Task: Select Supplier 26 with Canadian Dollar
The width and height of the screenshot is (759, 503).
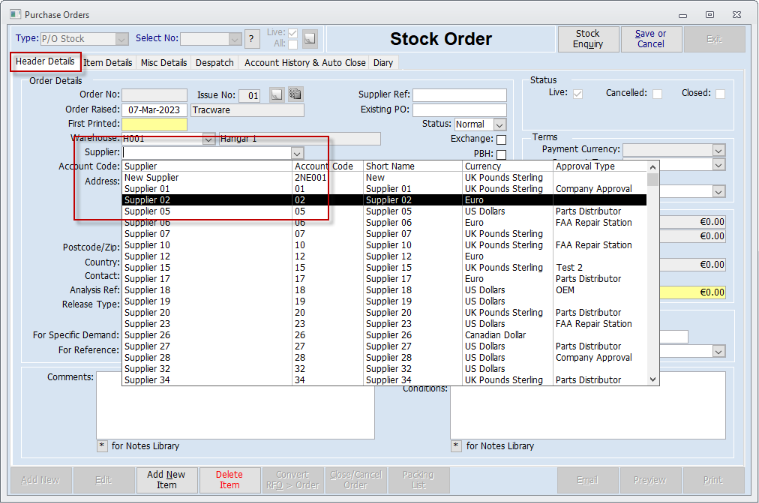Action: (x=384, y=335)
